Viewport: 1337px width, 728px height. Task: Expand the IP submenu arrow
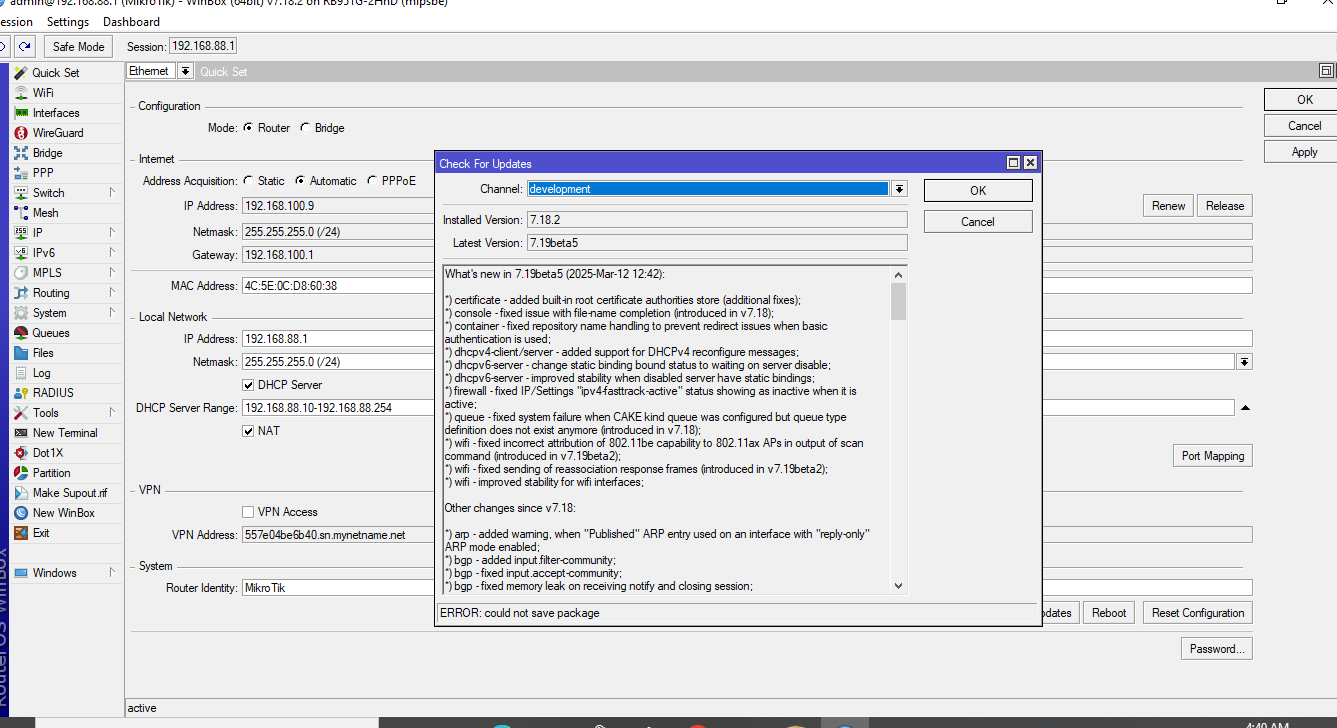[112, 233]
